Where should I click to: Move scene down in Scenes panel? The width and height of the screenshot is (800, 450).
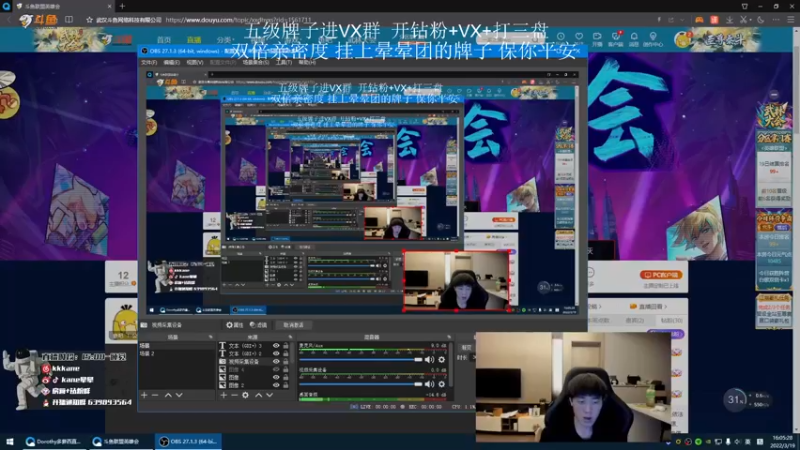(x=179, y=395)
